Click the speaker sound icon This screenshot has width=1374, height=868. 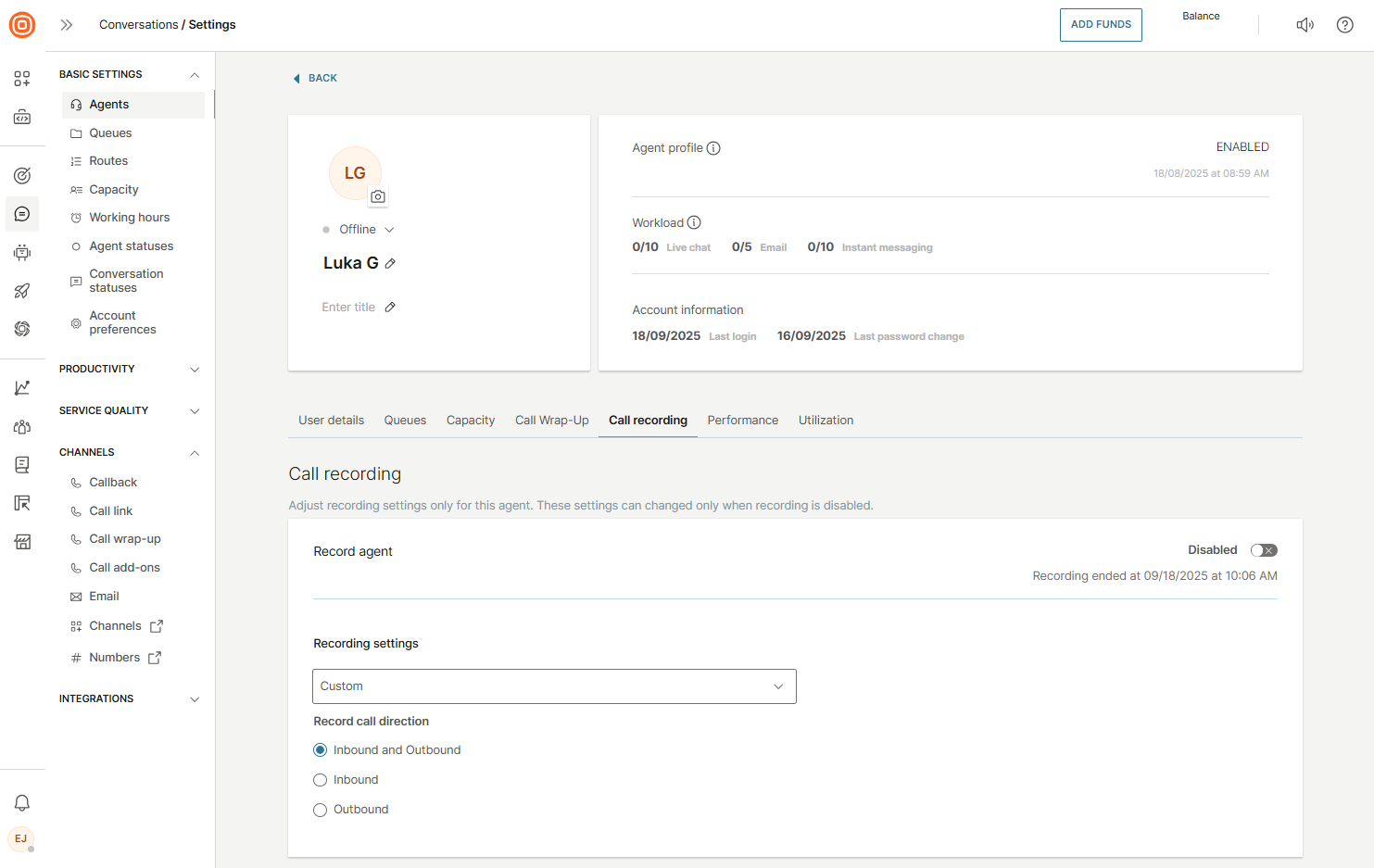coord(1305,25)
